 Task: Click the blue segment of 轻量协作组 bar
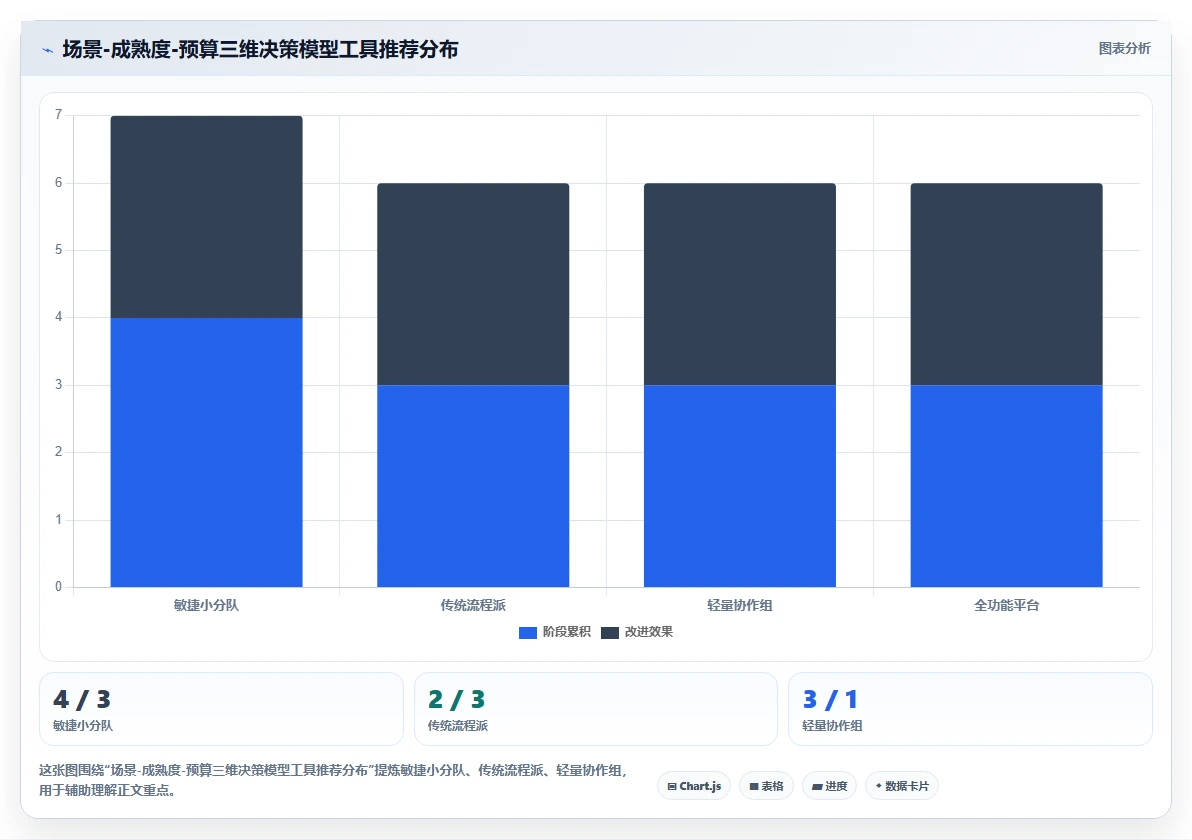point(740,486)
